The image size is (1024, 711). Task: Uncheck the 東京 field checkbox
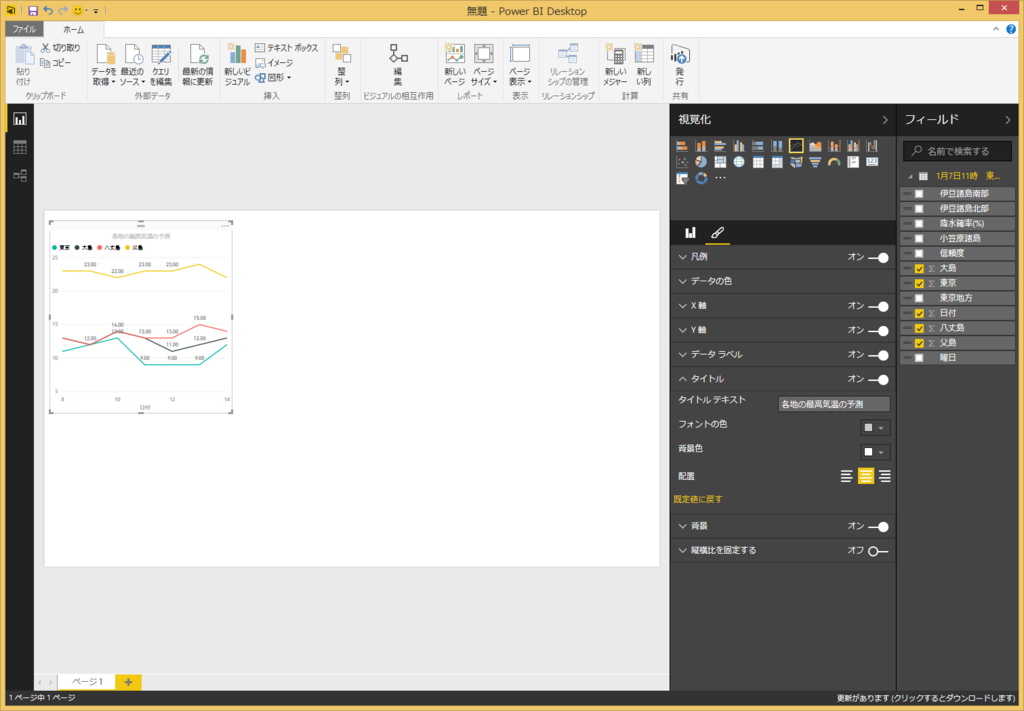click(x=919, y=283)
